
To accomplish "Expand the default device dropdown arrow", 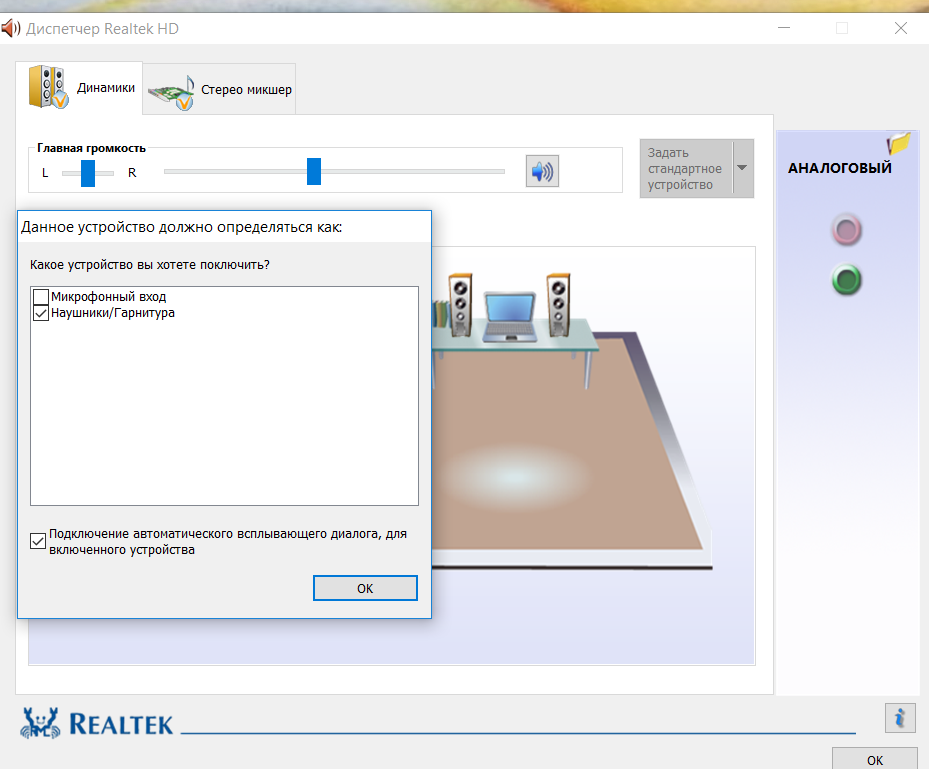I will (742, 168).
